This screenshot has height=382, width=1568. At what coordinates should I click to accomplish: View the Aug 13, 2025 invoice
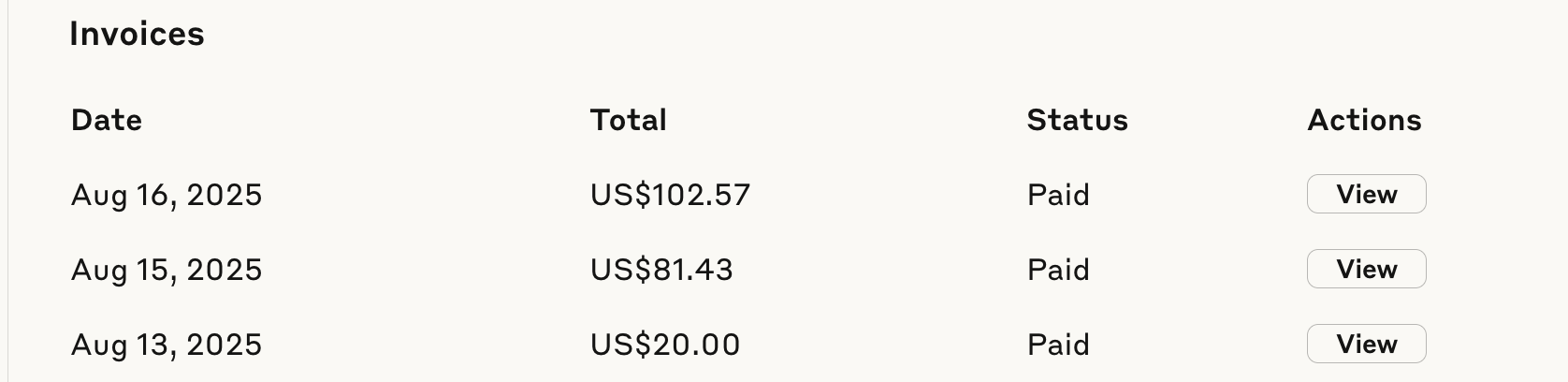1366,344
